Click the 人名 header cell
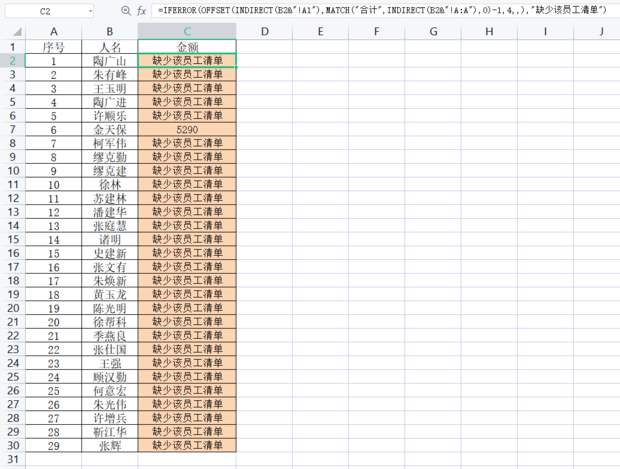Screen dimensions: 620x469 coord(110,47)
